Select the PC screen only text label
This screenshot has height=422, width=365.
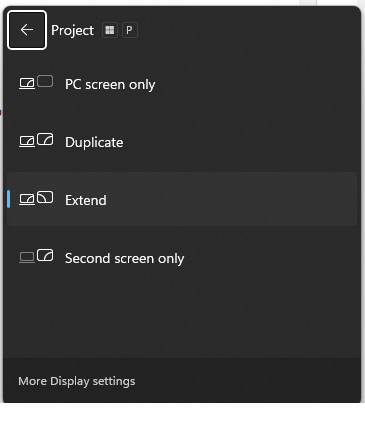[110, 85]
